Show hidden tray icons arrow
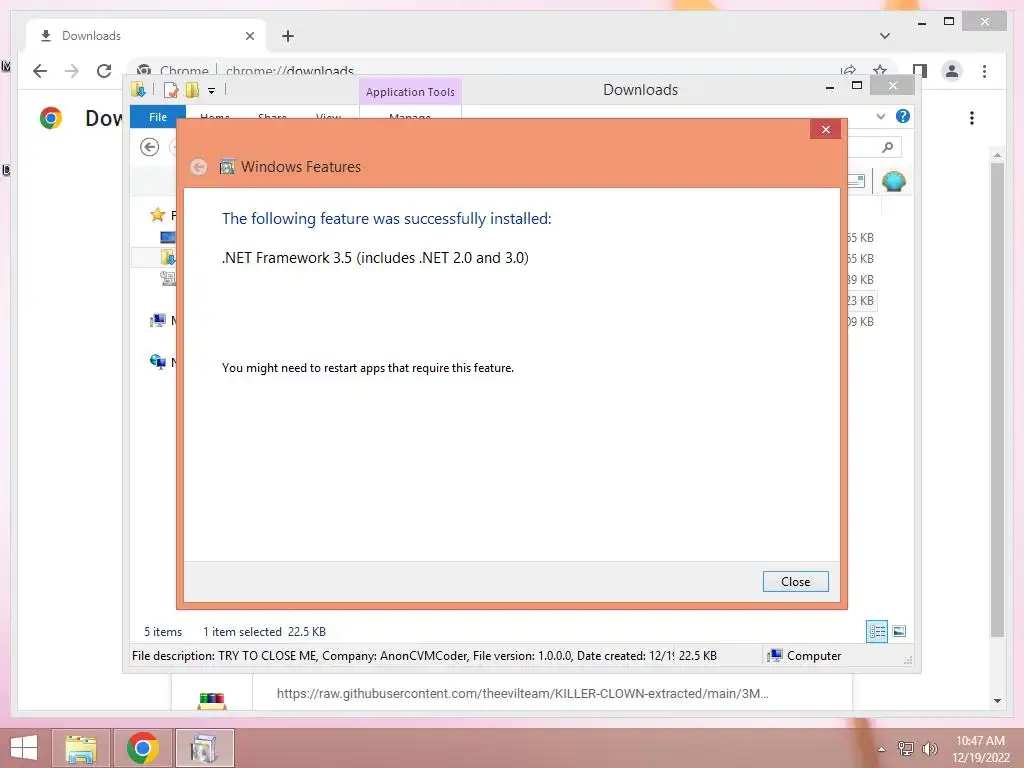 (x=881, y=749)
